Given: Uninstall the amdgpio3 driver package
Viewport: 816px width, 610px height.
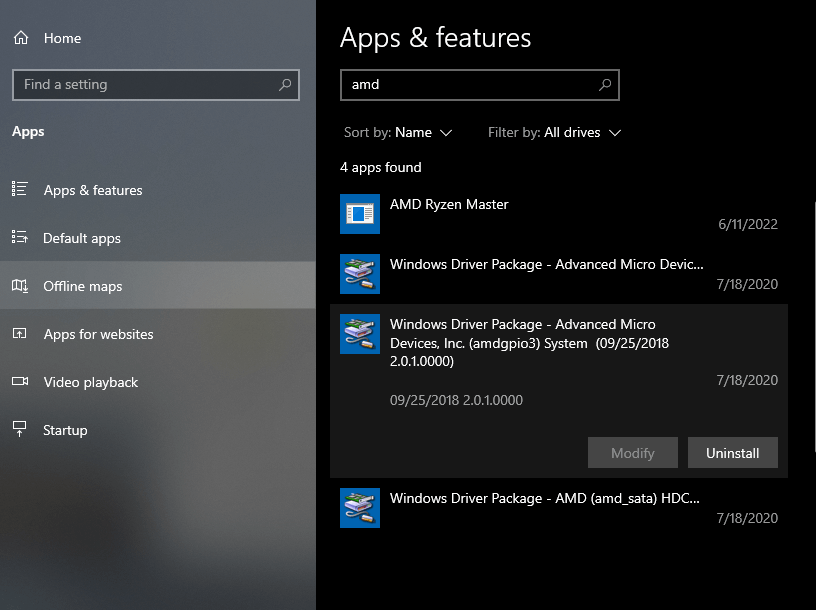Looking at the screenshot, I should (733, 453).
